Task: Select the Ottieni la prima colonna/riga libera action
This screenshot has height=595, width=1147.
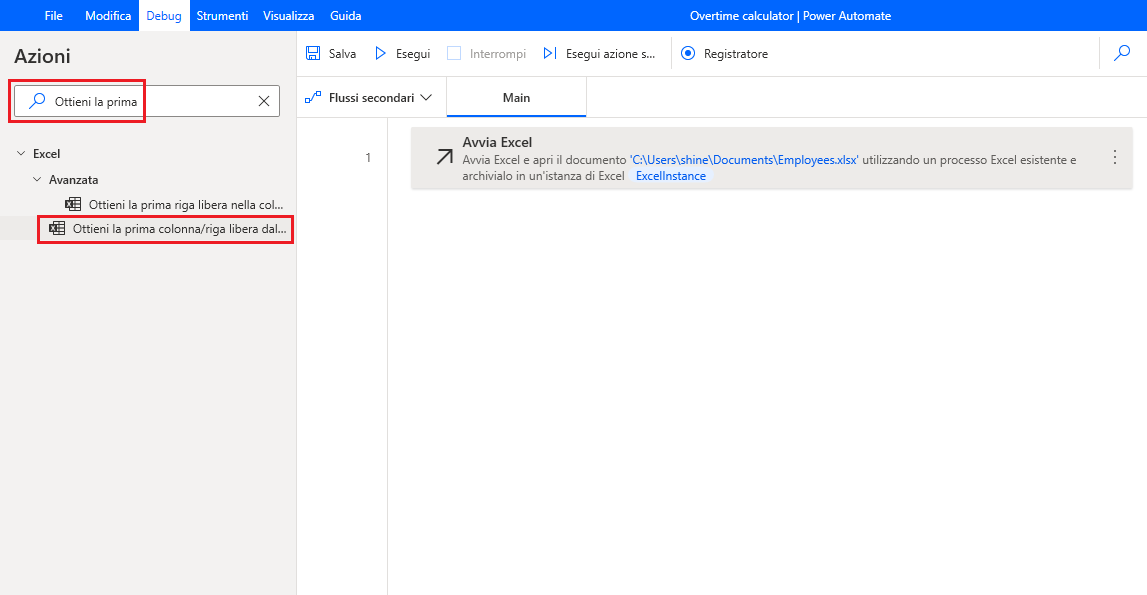Action: point(165,229)
